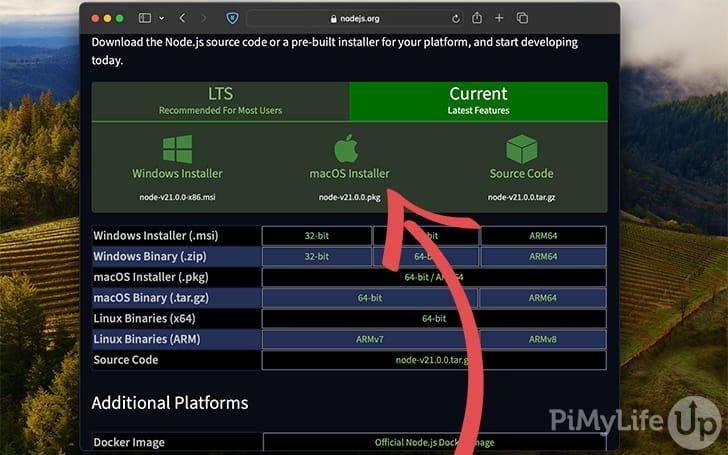
Task: Click the Windows Binary (.zip) row label
Action: click(150, 256)
